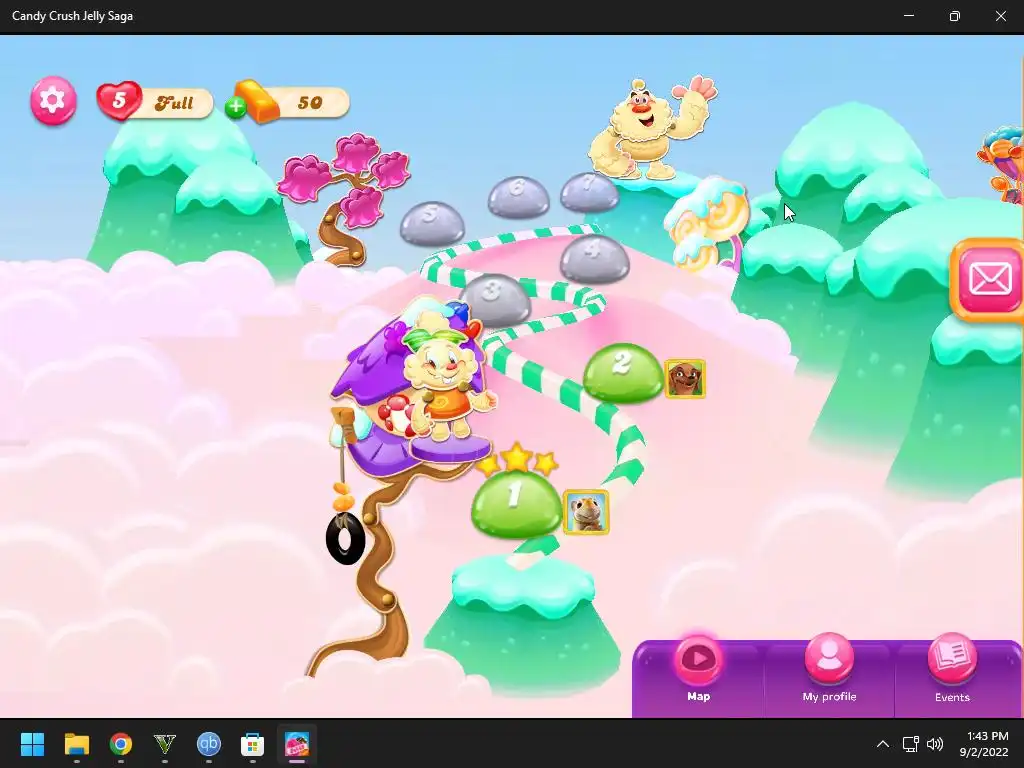Tap the lives heart showing 5
Image resolution: width=1024 pixels, height=768 pixels.
[119, 101]
